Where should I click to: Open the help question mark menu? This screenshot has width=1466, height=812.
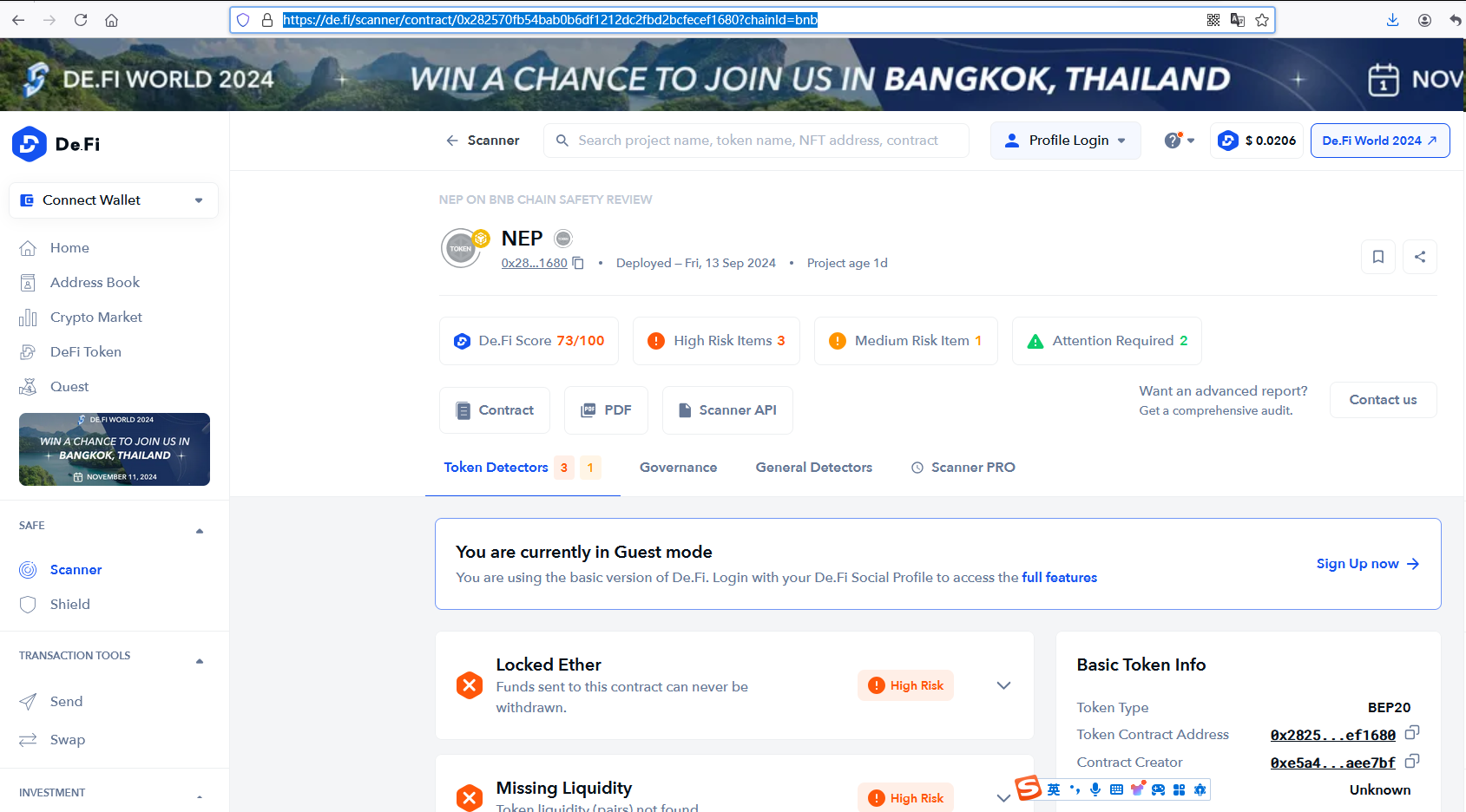coord(1180,141)
